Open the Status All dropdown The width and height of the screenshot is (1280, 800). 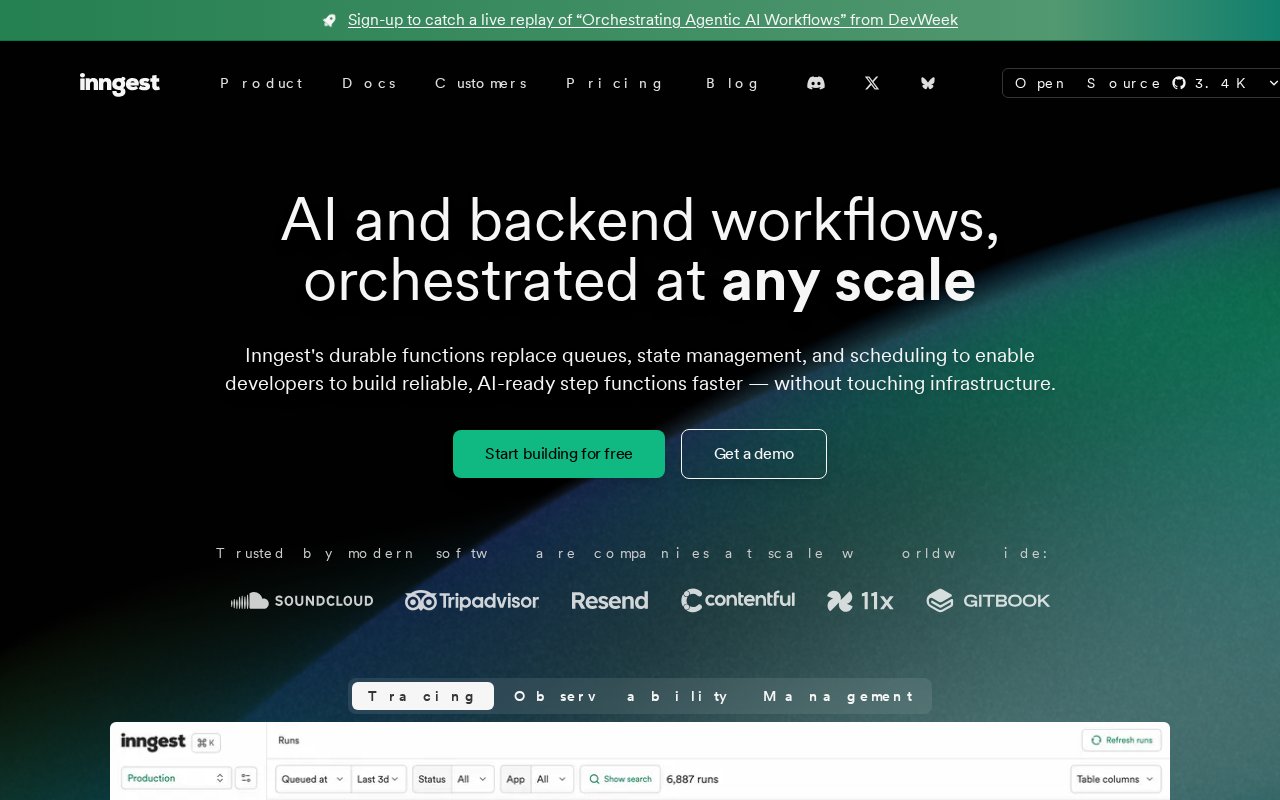[x=453, y=779]
